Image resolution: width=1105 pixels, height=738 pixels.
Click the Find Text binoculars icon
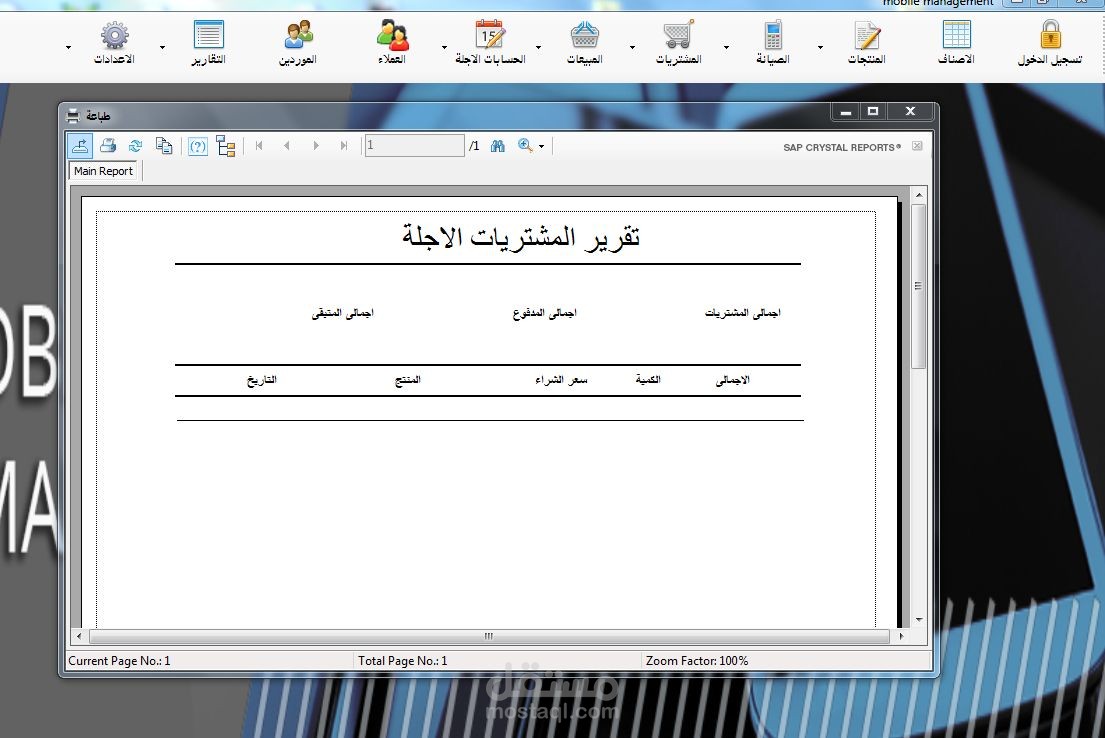[x=498, y=146]
